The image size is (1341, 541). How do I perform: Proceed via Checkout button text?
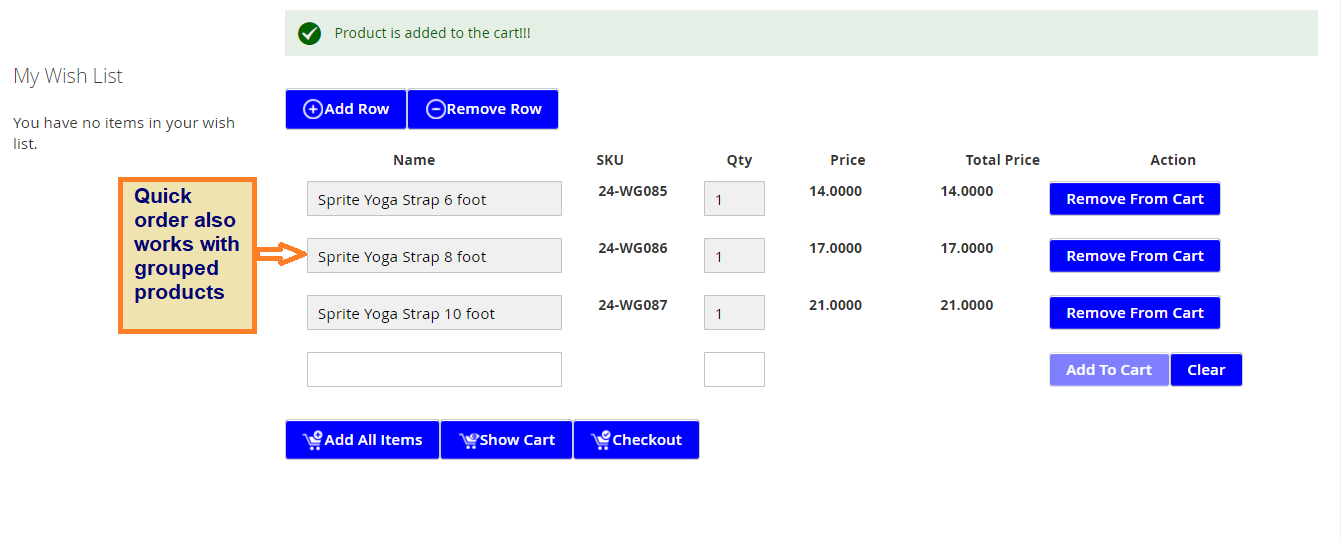(x=647, y=440)
